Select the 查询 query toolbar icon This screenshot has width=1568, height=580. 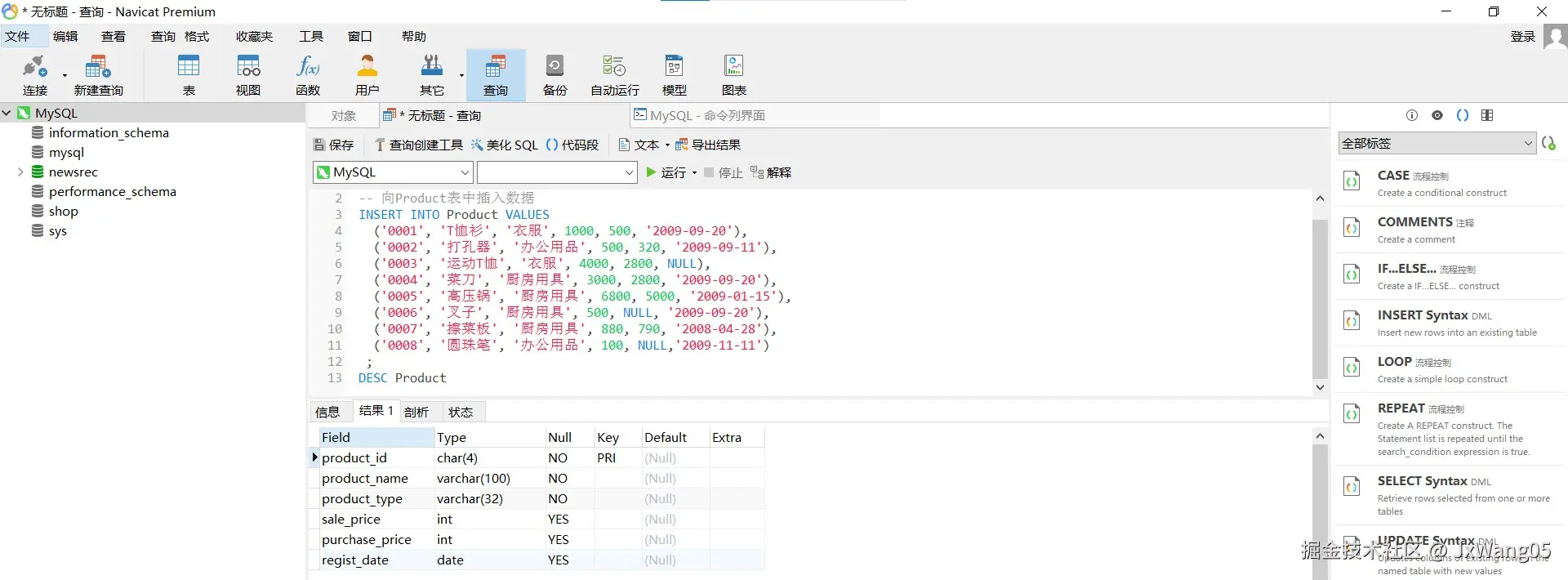496,66
